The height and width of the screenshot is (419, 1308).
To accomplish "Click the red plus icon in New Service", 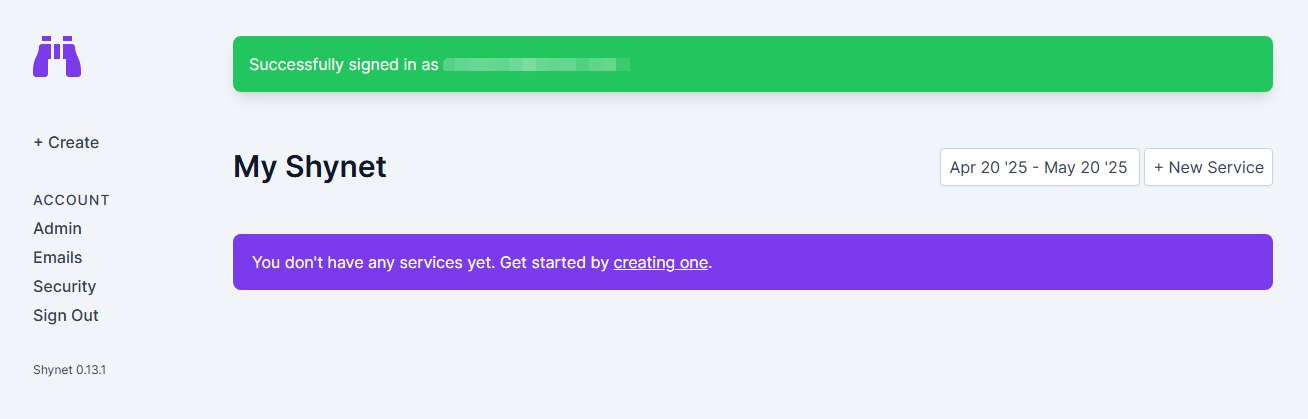I will click(x=1159, y=168).
